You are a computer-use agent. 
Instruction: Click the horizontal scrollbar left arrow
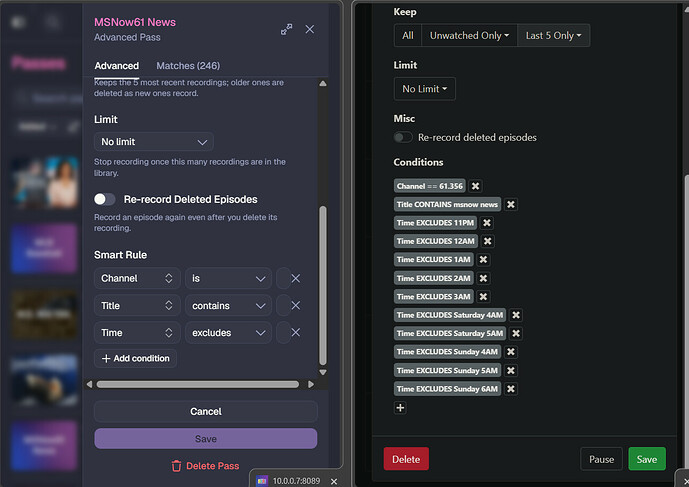click(90, 384)
